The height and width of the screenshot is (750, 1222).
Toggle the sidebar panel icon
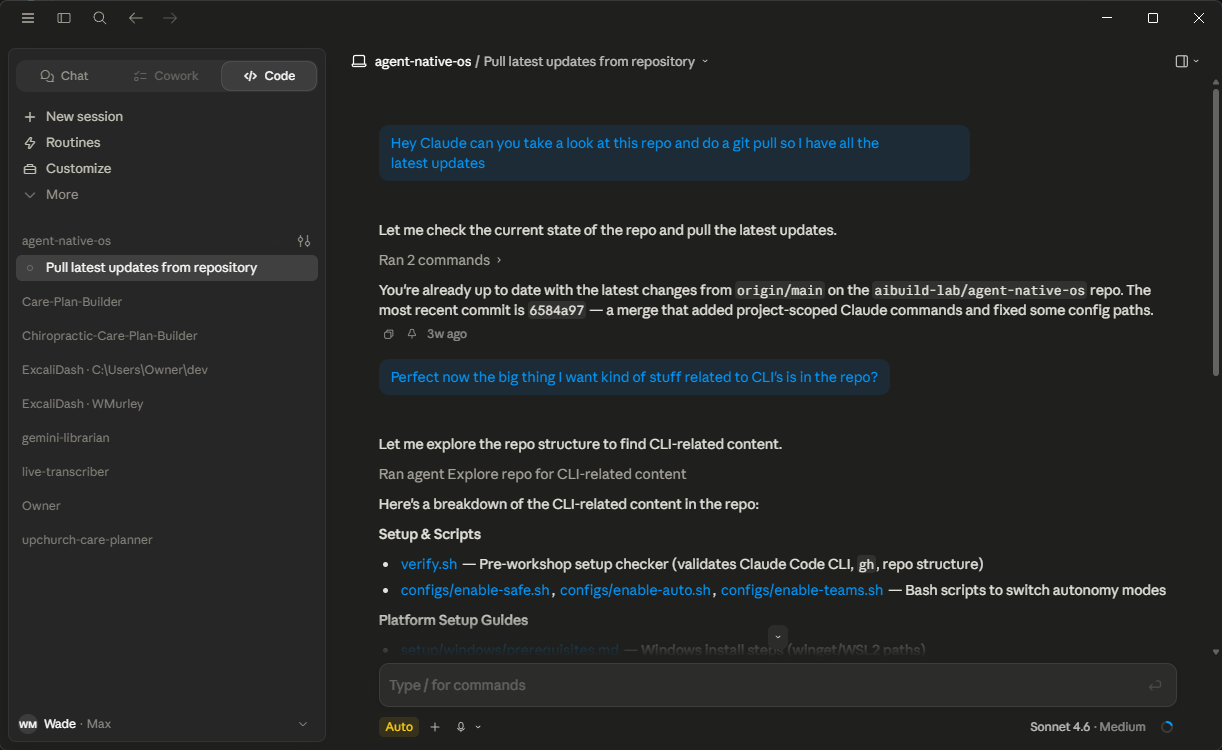pyautogui.click(x=64, y=18)
